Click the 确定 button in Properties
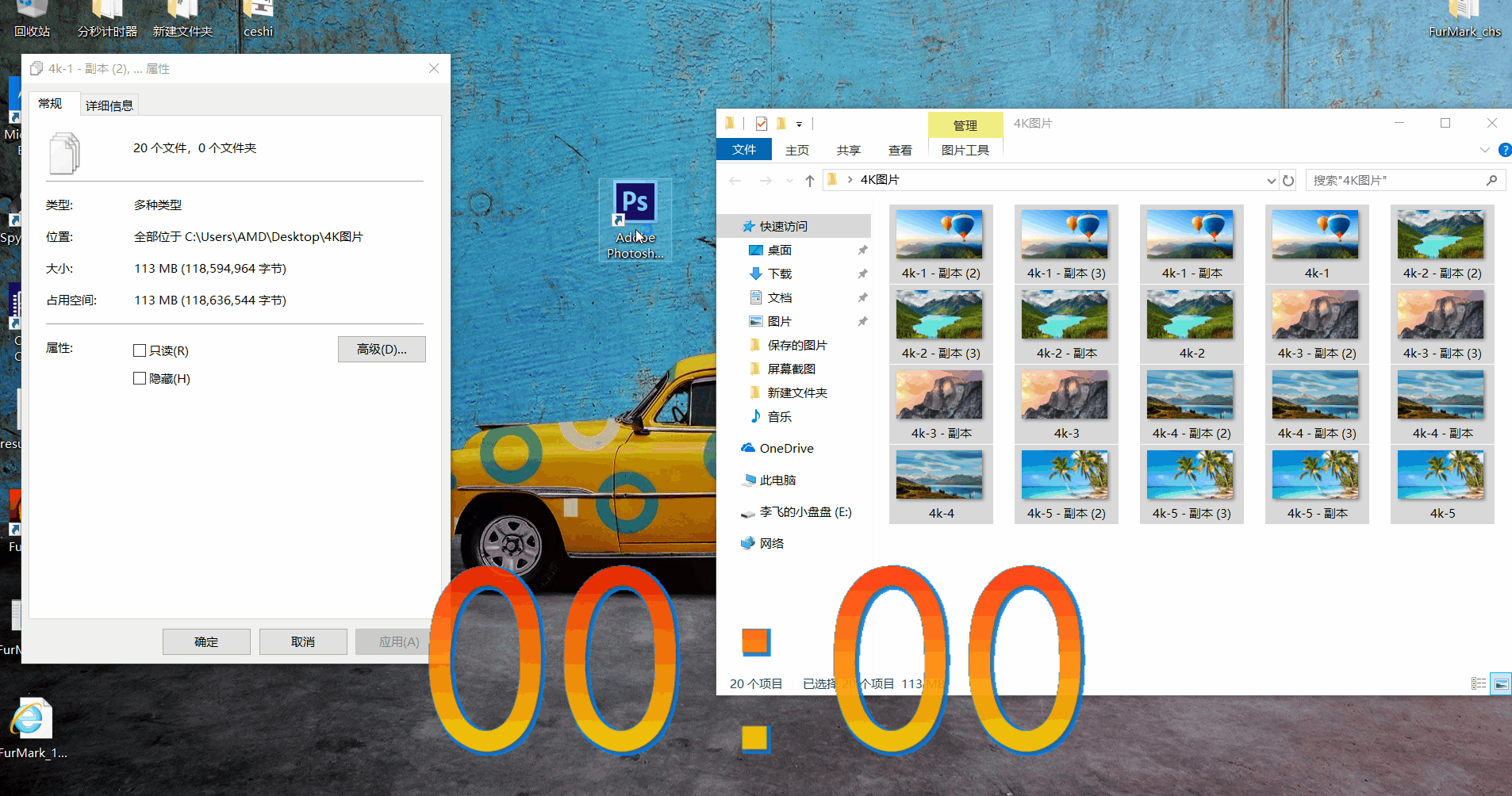The width and height of the screenshot is (1512, 796). coord(206,641)
